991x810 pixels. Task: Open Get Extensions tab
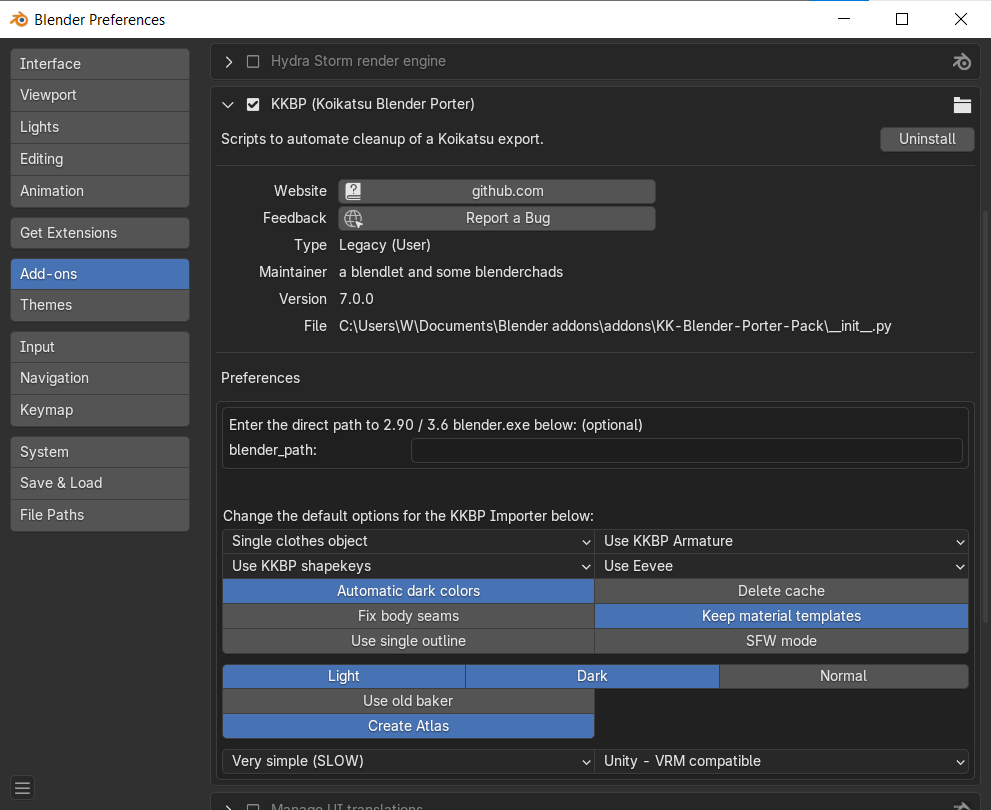pos(100,233)
